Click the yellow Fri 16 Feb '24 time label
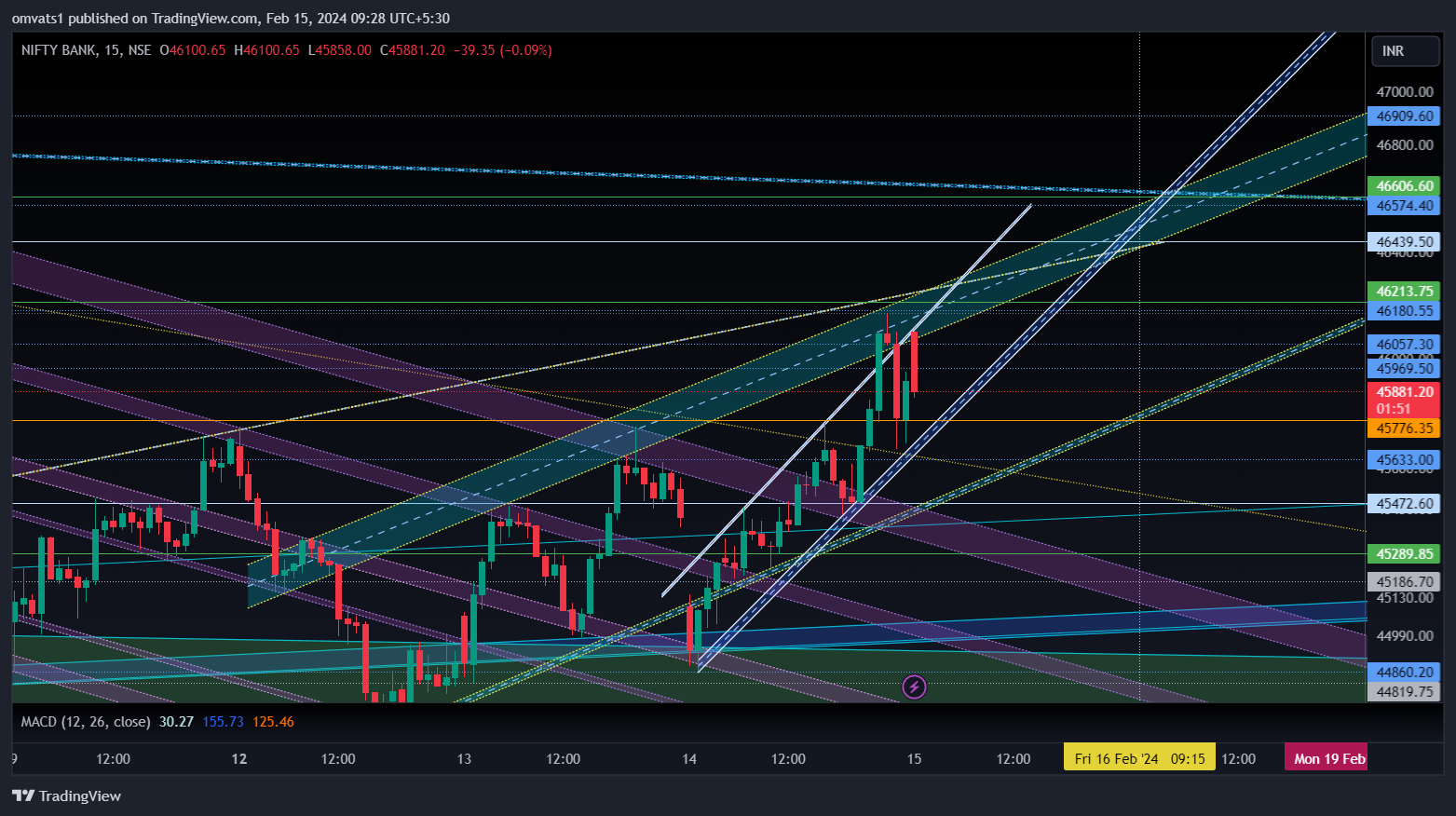 (1139, 758)
